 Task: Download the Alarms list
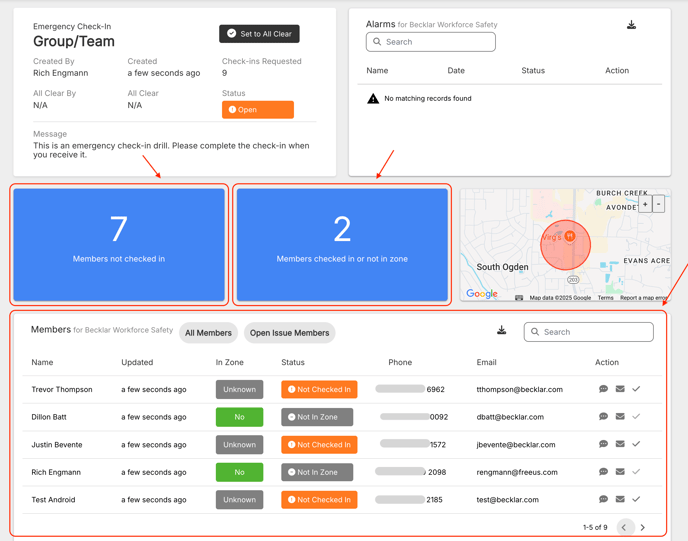631,25
